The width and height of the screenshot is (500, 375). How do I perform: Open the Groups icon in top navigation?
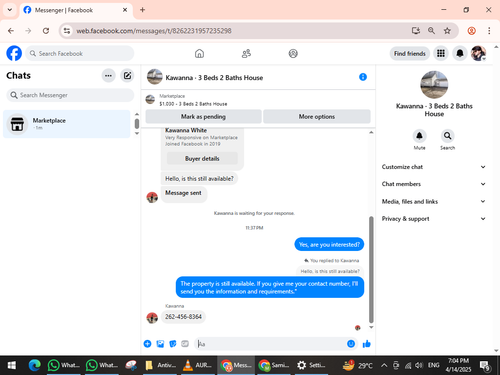click(293, 53)
